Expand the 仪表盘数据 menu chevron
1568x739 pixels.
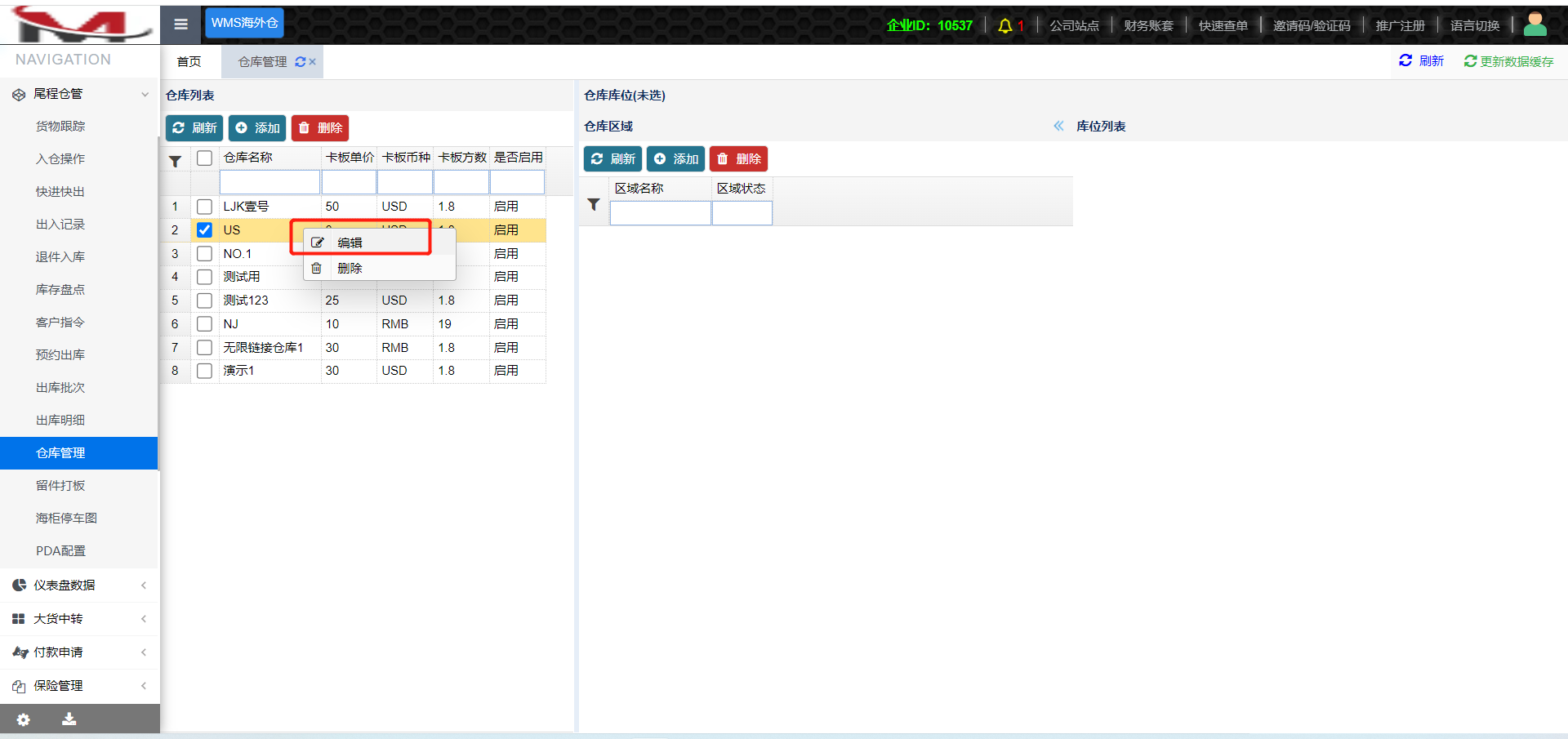[144, 585]
